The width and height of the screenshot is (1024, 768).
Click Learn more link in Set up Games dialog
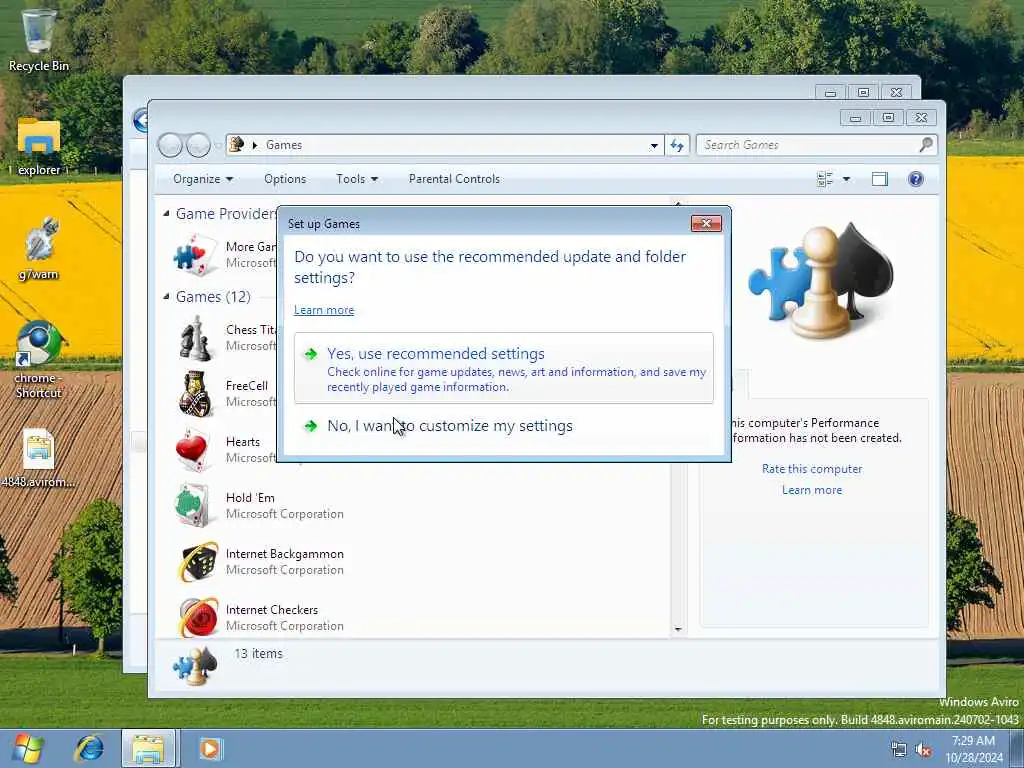[x=324, y=310]
